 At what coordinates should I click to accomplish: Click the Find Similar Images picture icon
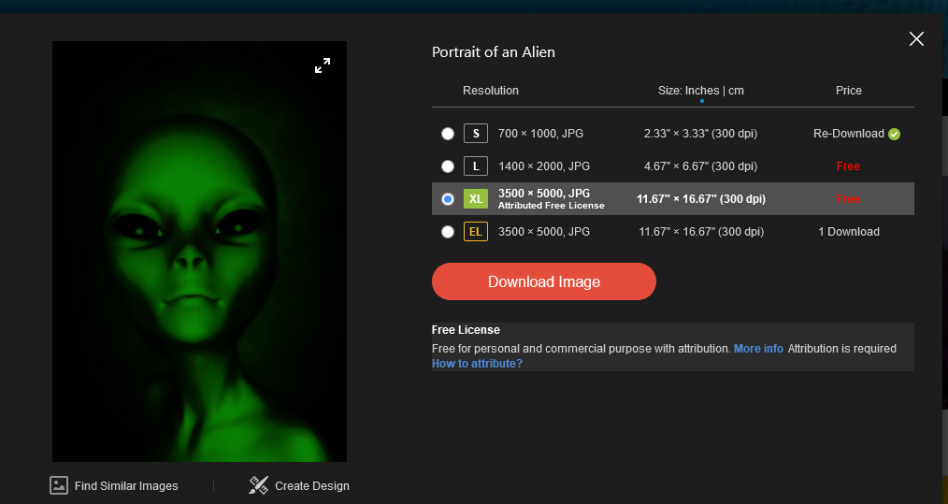59,485
